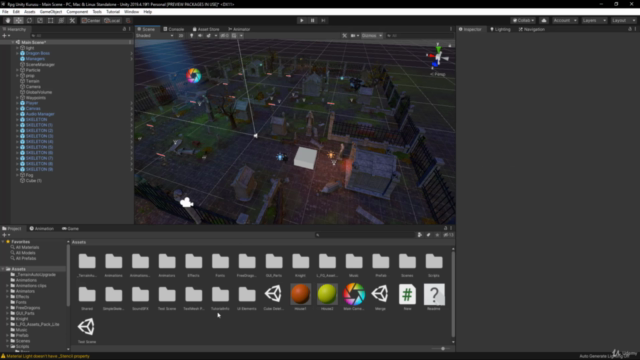Click Project panel search field
640x360 pixels.
[365, 235]
